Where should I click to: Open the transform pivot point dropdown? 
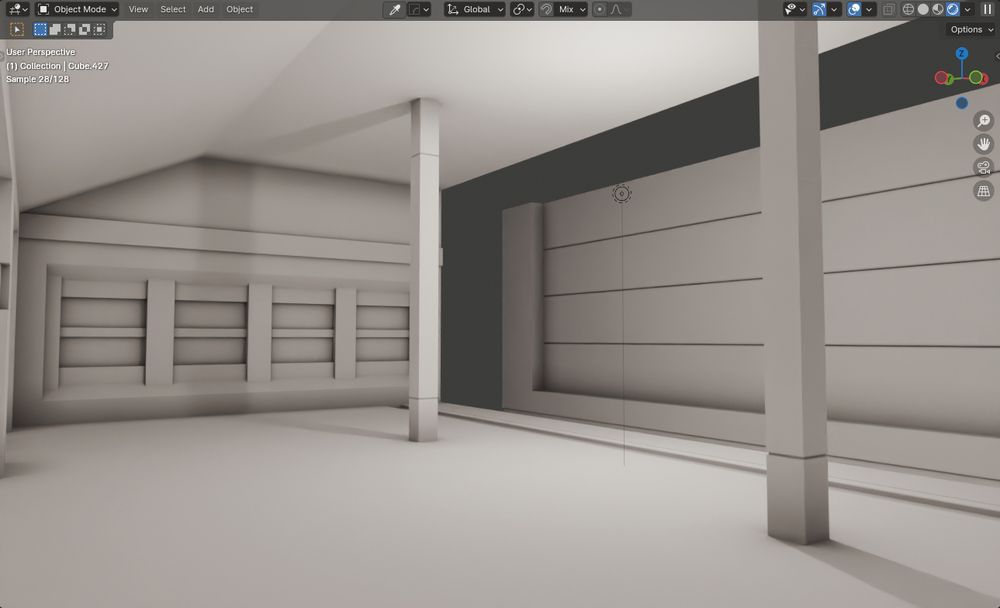[522, 9]
